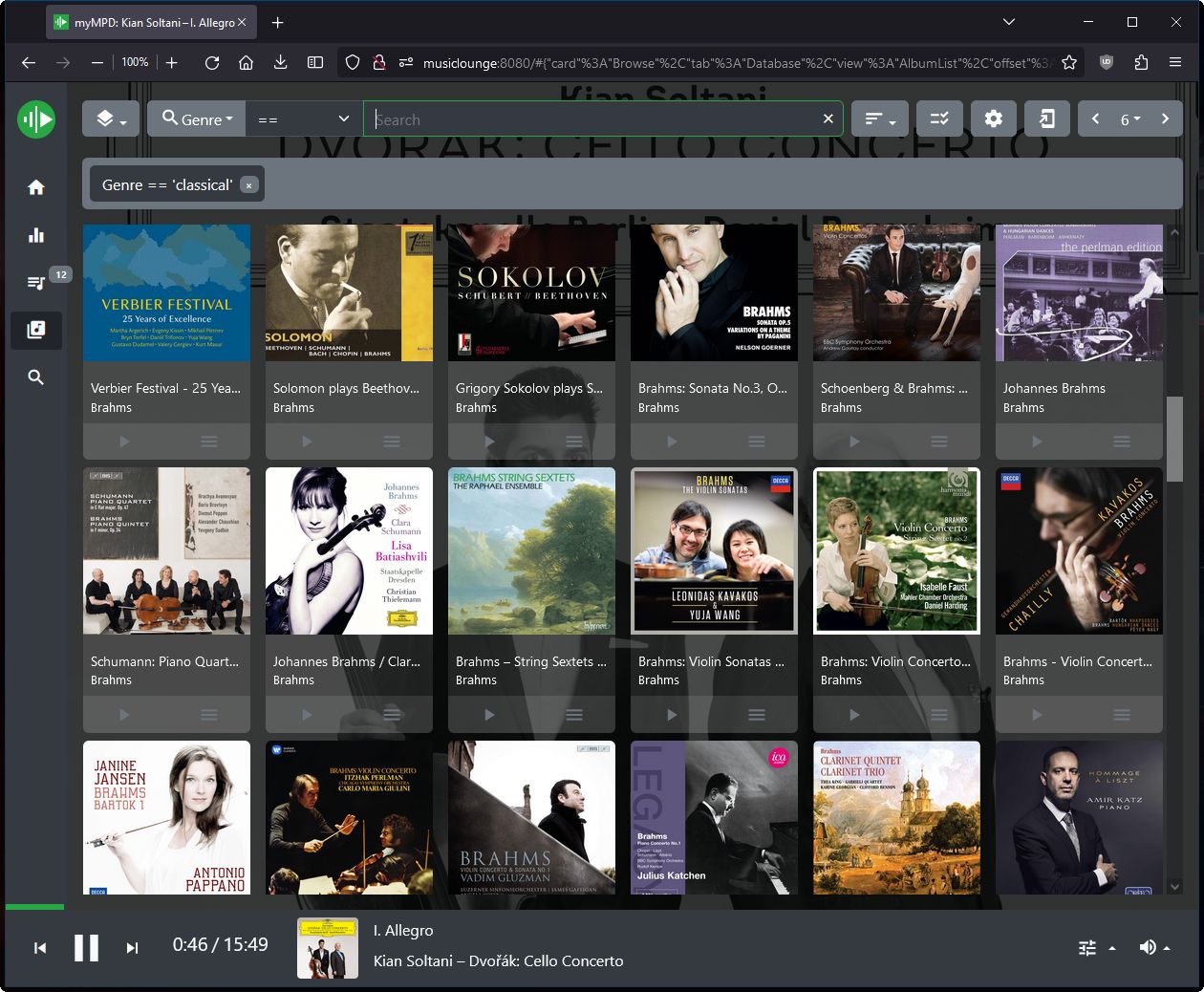Open the Browse library sidebar icon
This screenshot has height=992, width=1204.
coord(36,330)
